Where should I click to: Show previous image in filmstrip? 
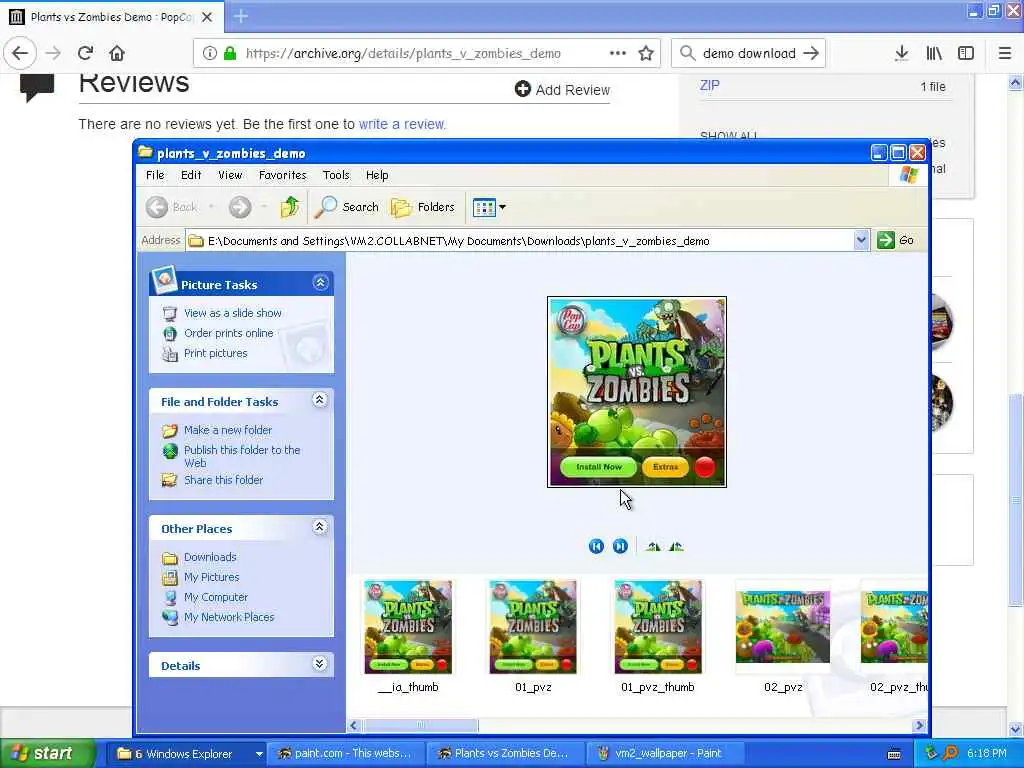click(x=596, y=547)
